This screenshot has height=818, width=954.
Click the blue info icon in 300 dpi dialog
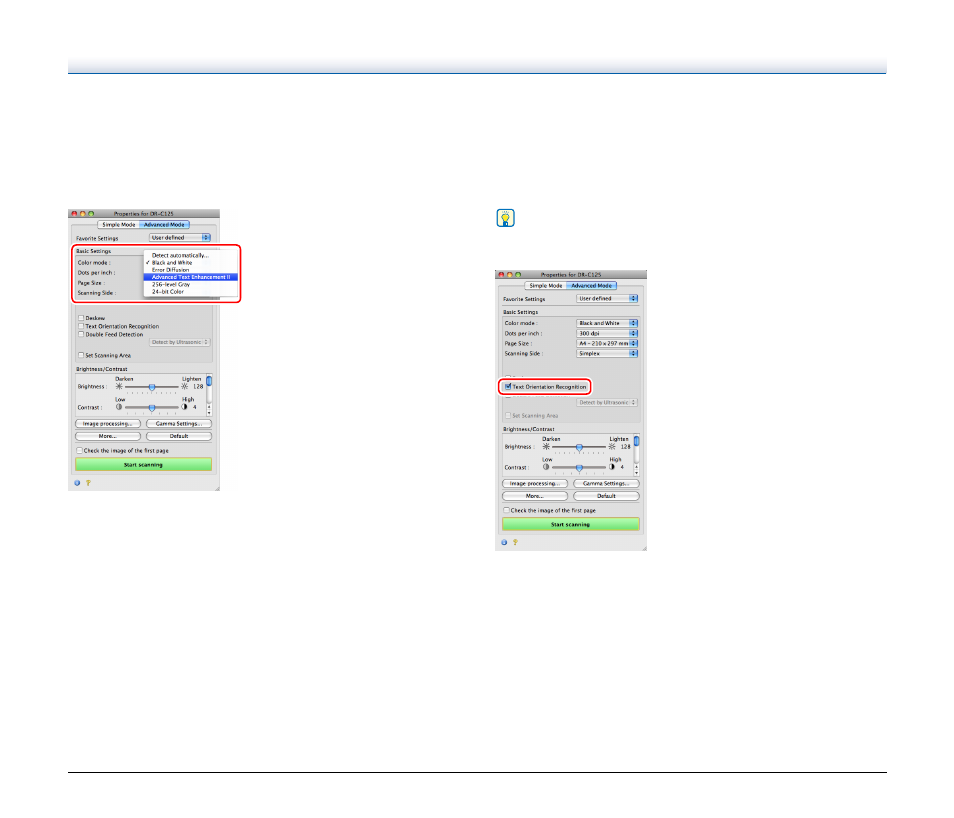(x=504, y=542)
